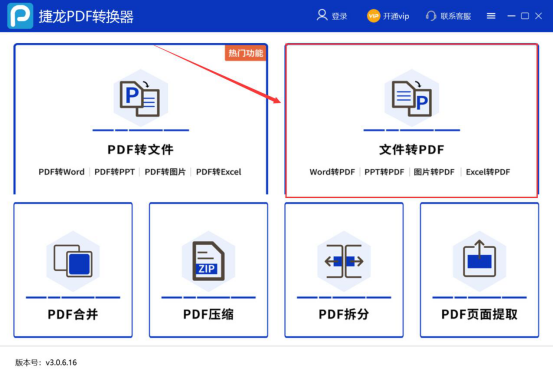Open the PDF合并 label
The width and height of the screenshot is (554, 377).
[x=73, y=314]
